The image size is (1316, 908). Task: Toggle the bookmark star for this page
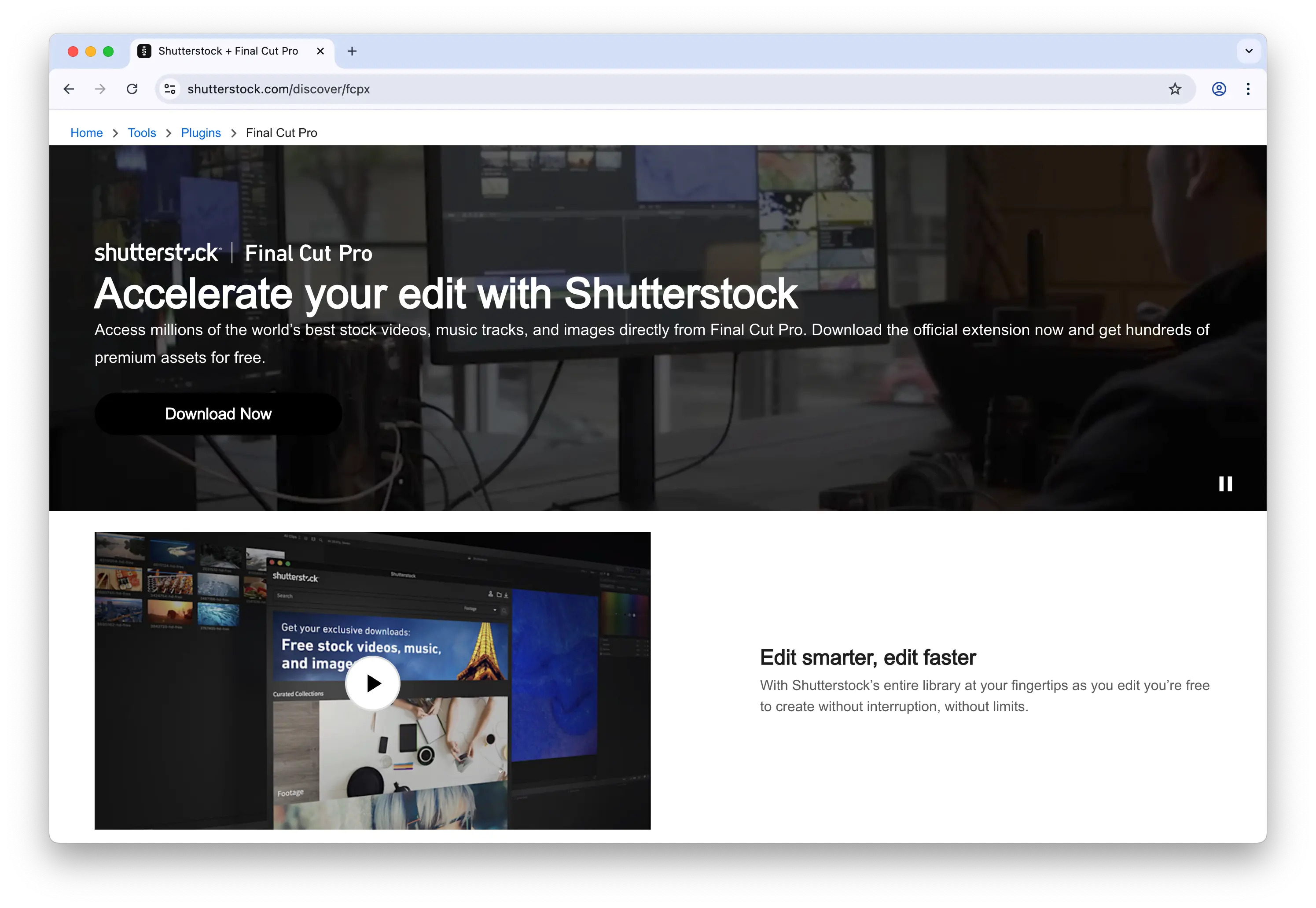click(x=1175, y=89)
